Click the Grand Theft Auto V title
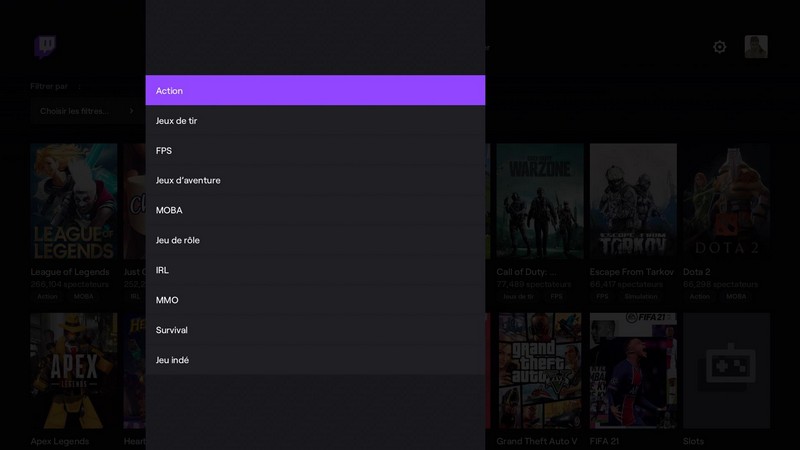 click(537, 441)
